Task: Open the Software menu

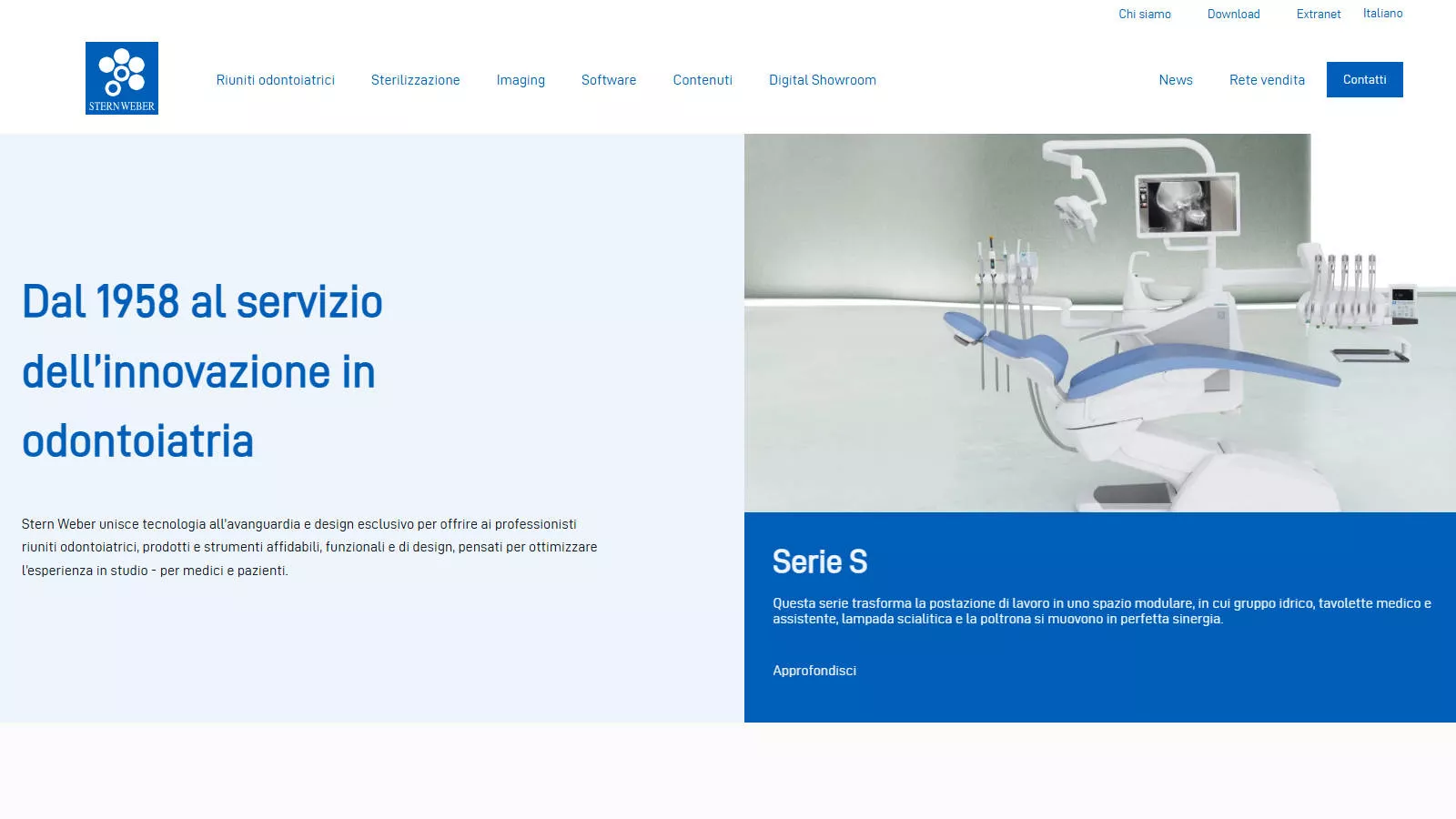Action: point(609,80)
